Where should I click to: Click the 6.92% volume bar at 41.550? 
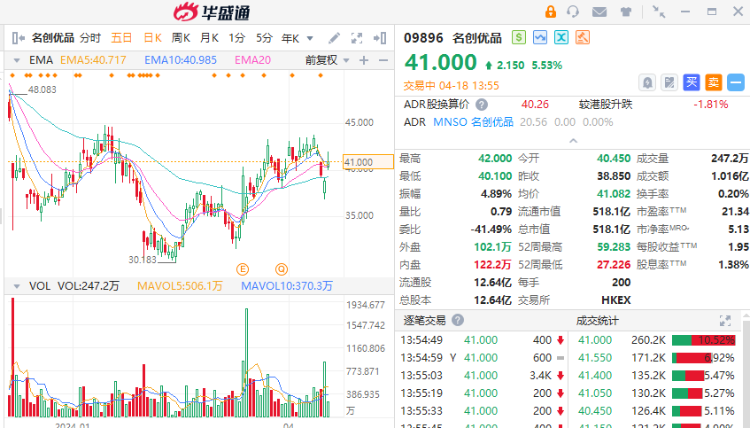pos(692,358)
